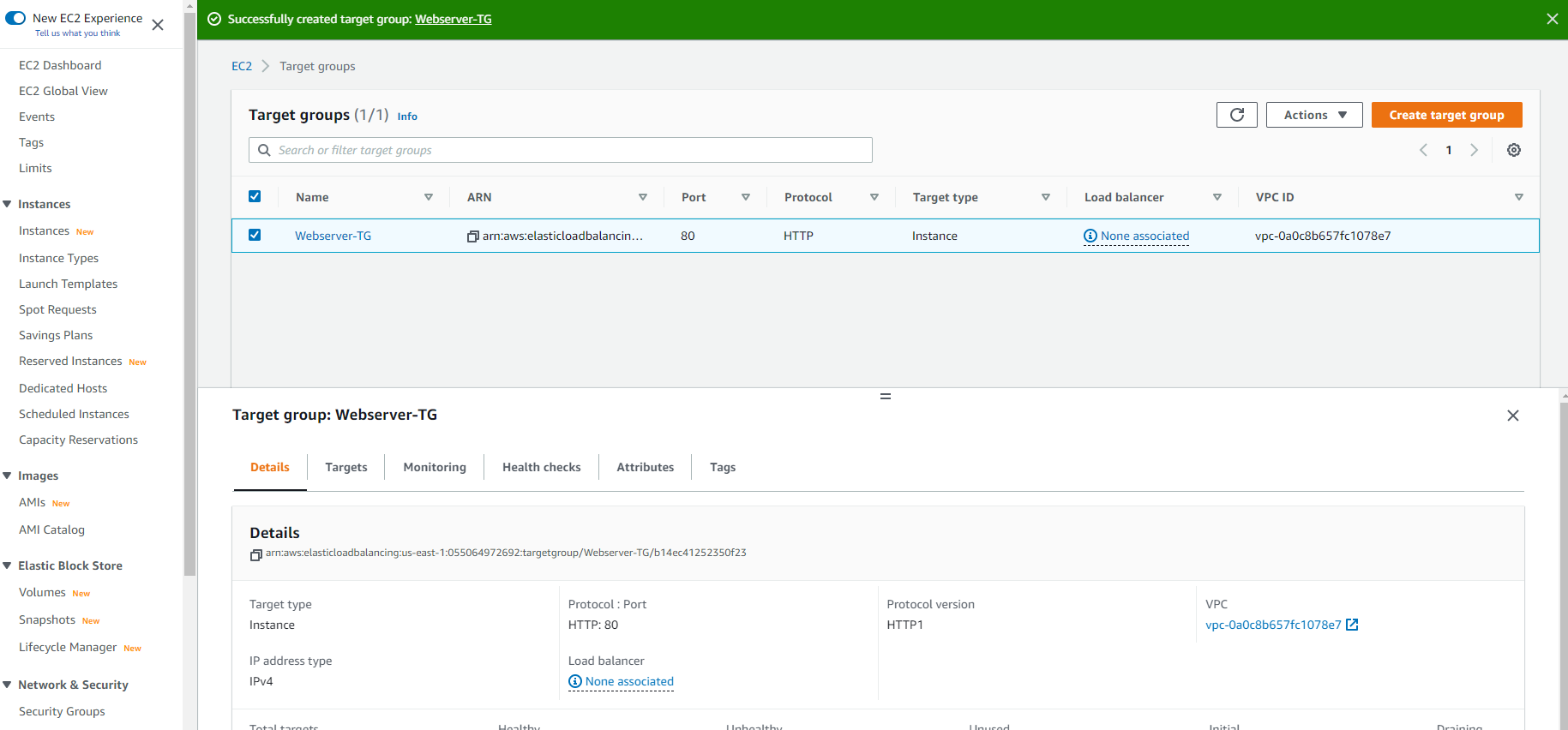Open Capacity Reservations in sidebar
This screenshot has width=1568, height=730.
(x=78, y=440)
